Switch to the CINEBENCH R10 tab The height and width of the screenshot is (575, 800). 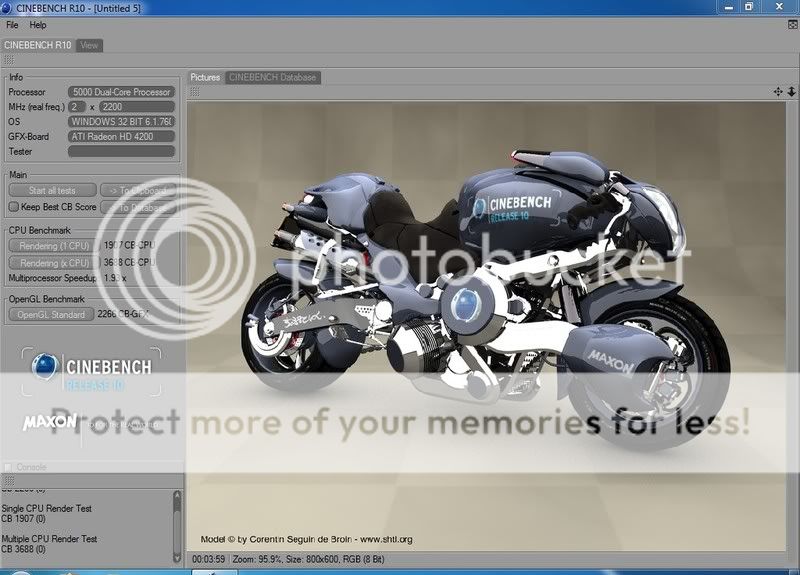point(38,45)
